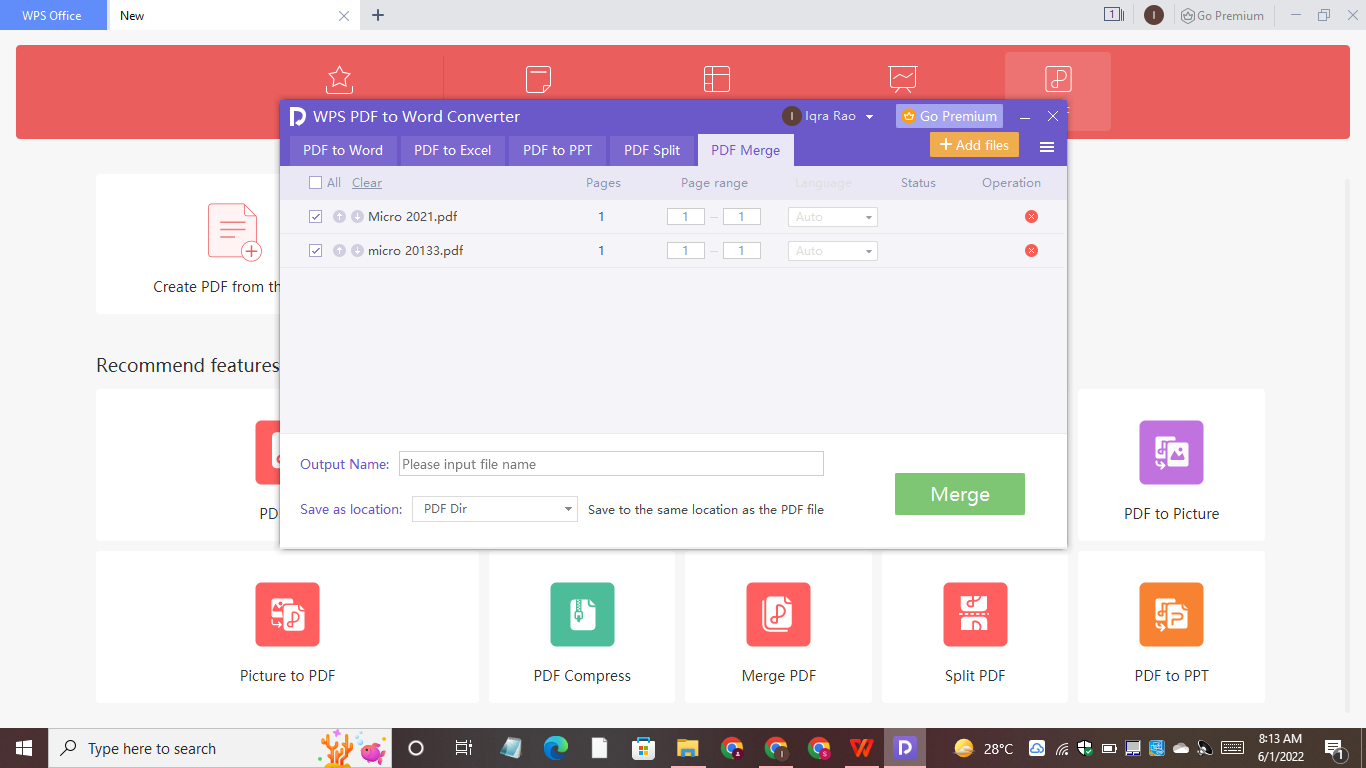Move Micro 2021.pdf down with its arrow
This screenshot has width=1366, height=768.
(357, 217)
